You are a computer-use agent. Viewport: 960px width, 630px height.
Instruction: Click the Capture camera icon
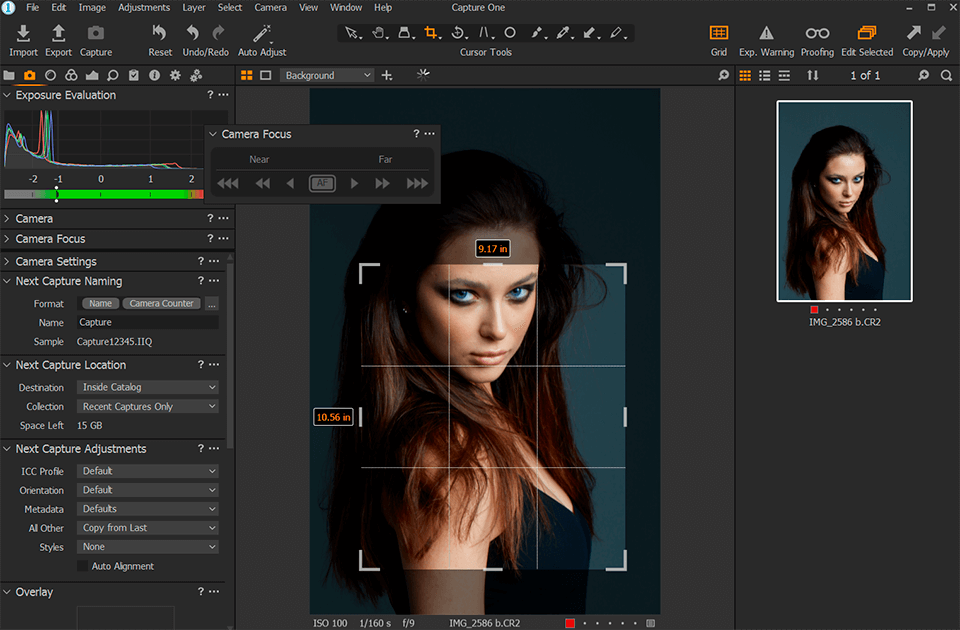coord(96,34)
